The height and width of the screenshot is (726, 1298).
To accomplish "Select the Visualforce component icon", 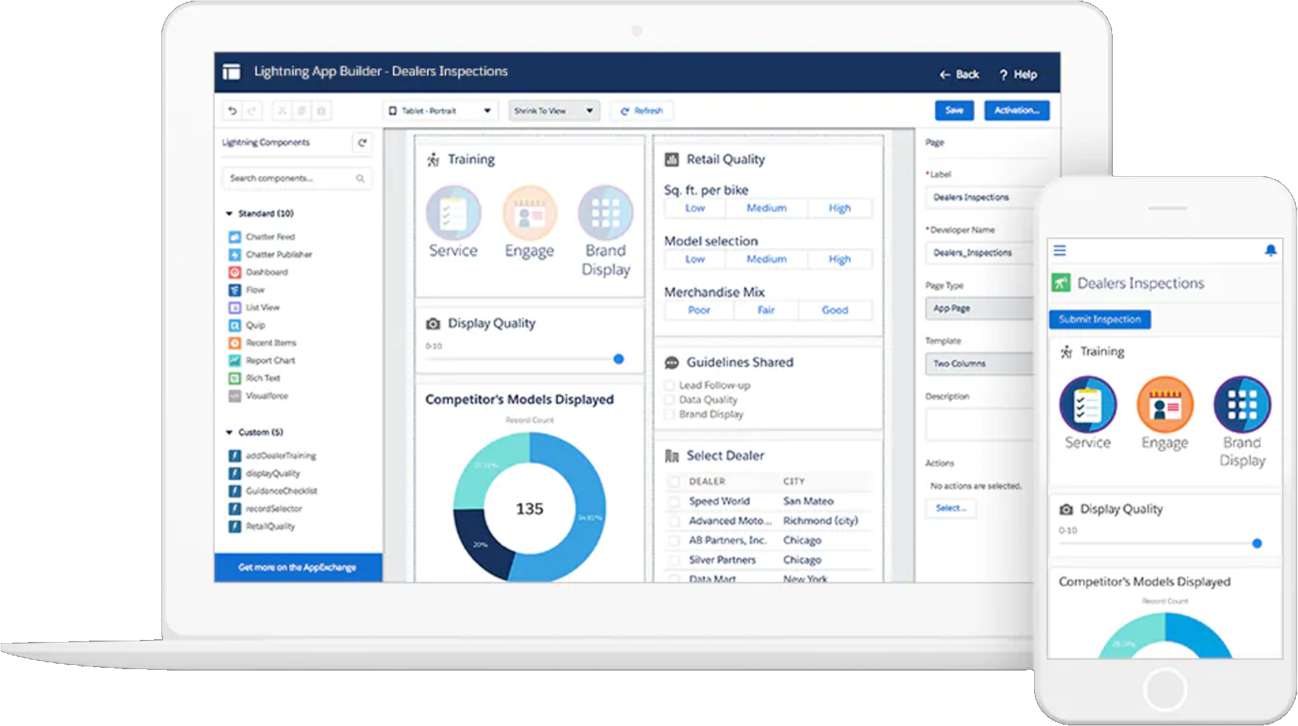I will click(x=234, y=396).
